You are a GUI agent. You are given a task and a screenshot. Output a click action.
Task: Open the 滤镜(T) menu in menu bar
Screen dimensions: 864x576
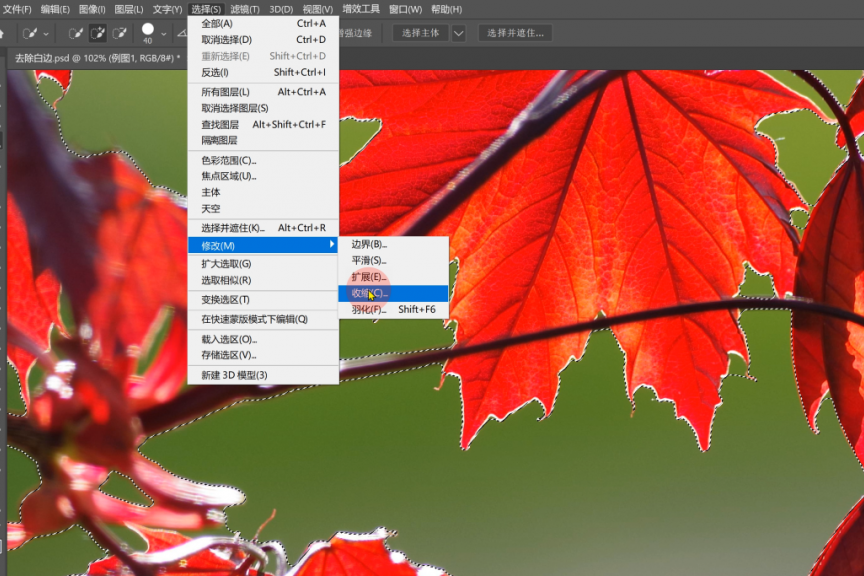point(245,9)
